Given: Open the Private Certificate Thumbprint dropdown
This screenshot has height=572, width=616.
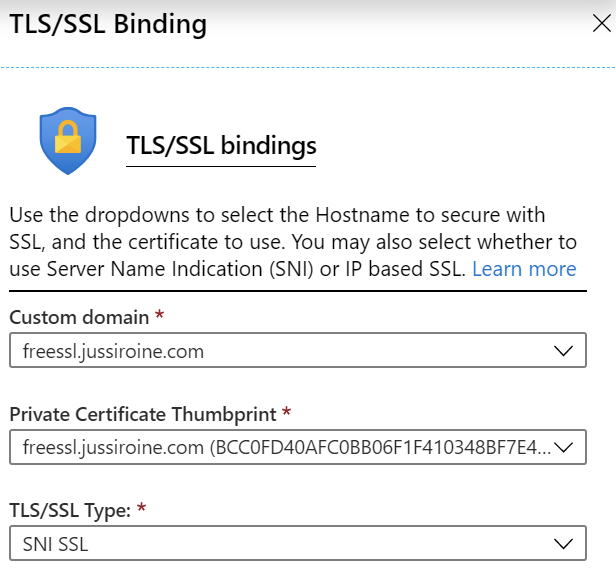Looking at the screenshot, I should coord(298,447).
